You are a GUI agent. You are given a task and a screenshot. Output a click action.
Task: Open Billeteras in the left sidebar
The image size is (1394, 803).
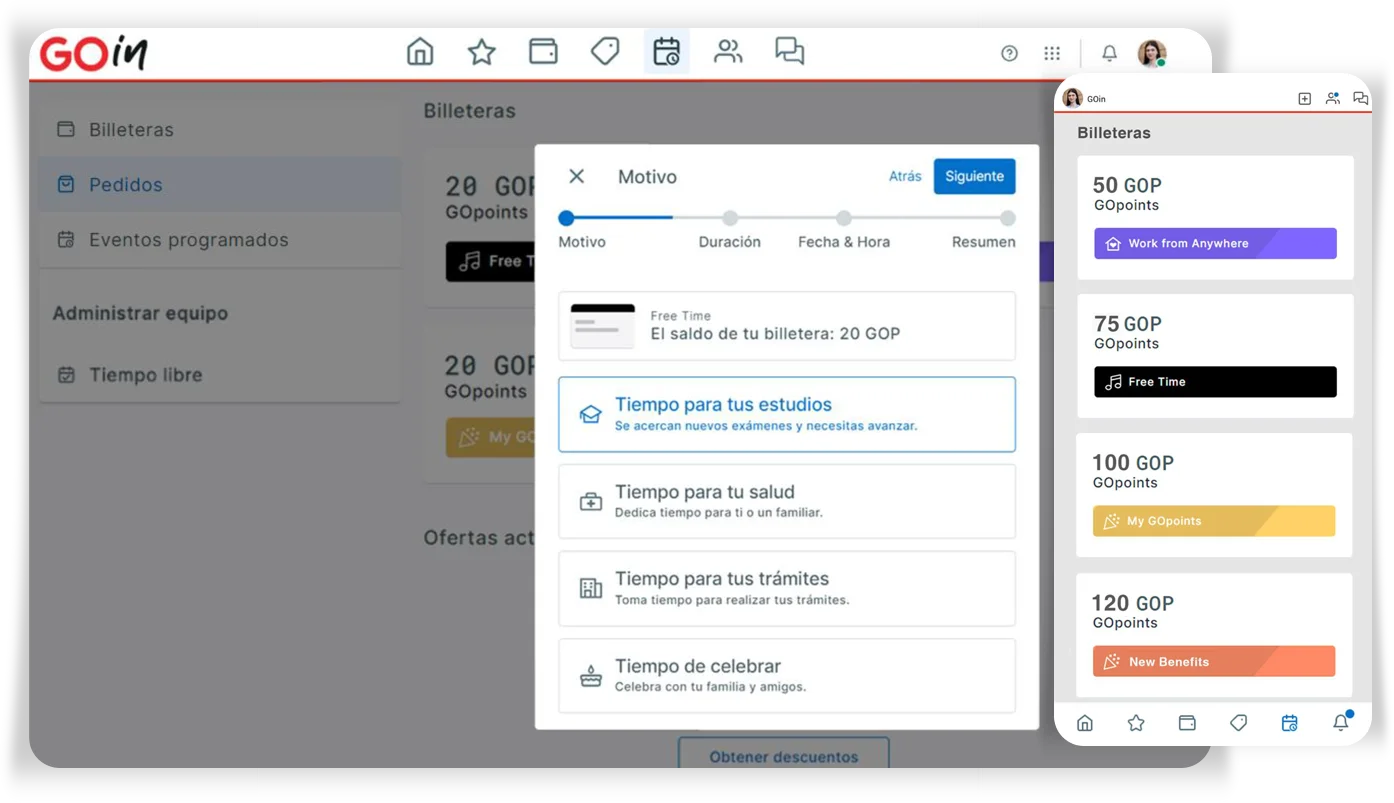220,129
